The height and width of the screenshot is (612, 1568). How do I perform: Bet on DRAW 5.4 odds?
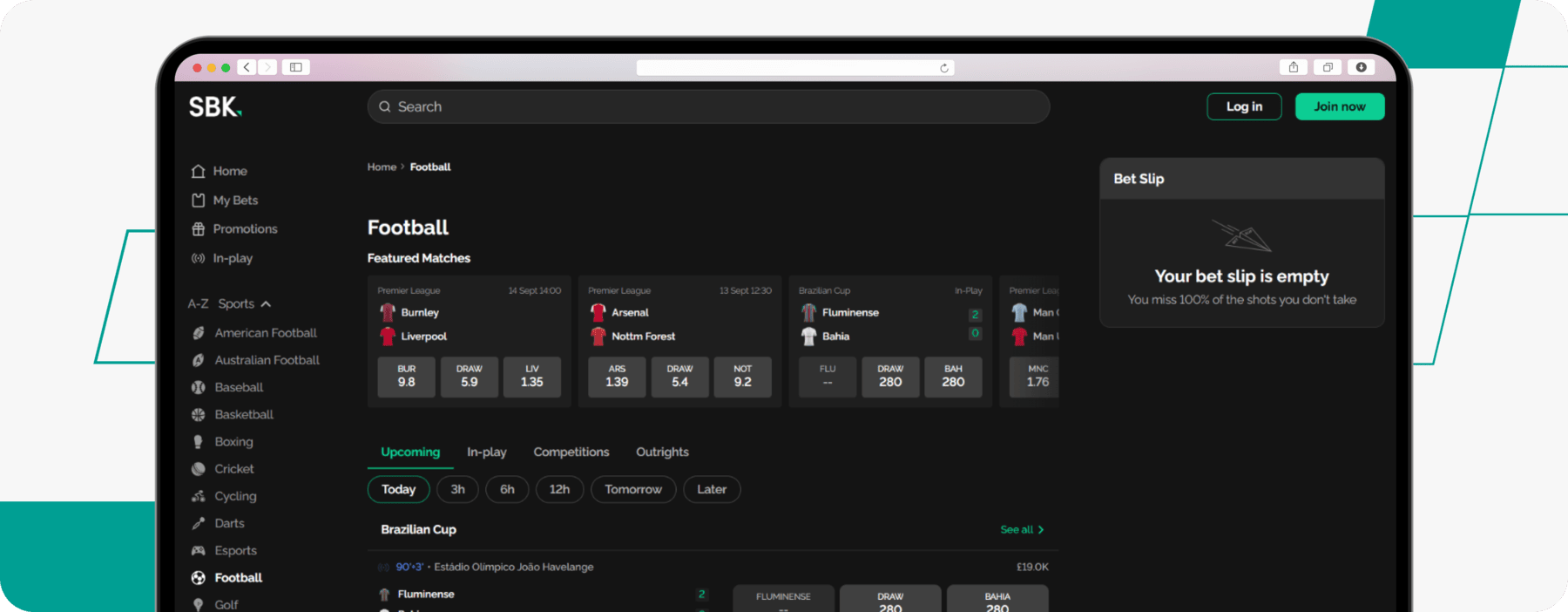pos(680,377)
